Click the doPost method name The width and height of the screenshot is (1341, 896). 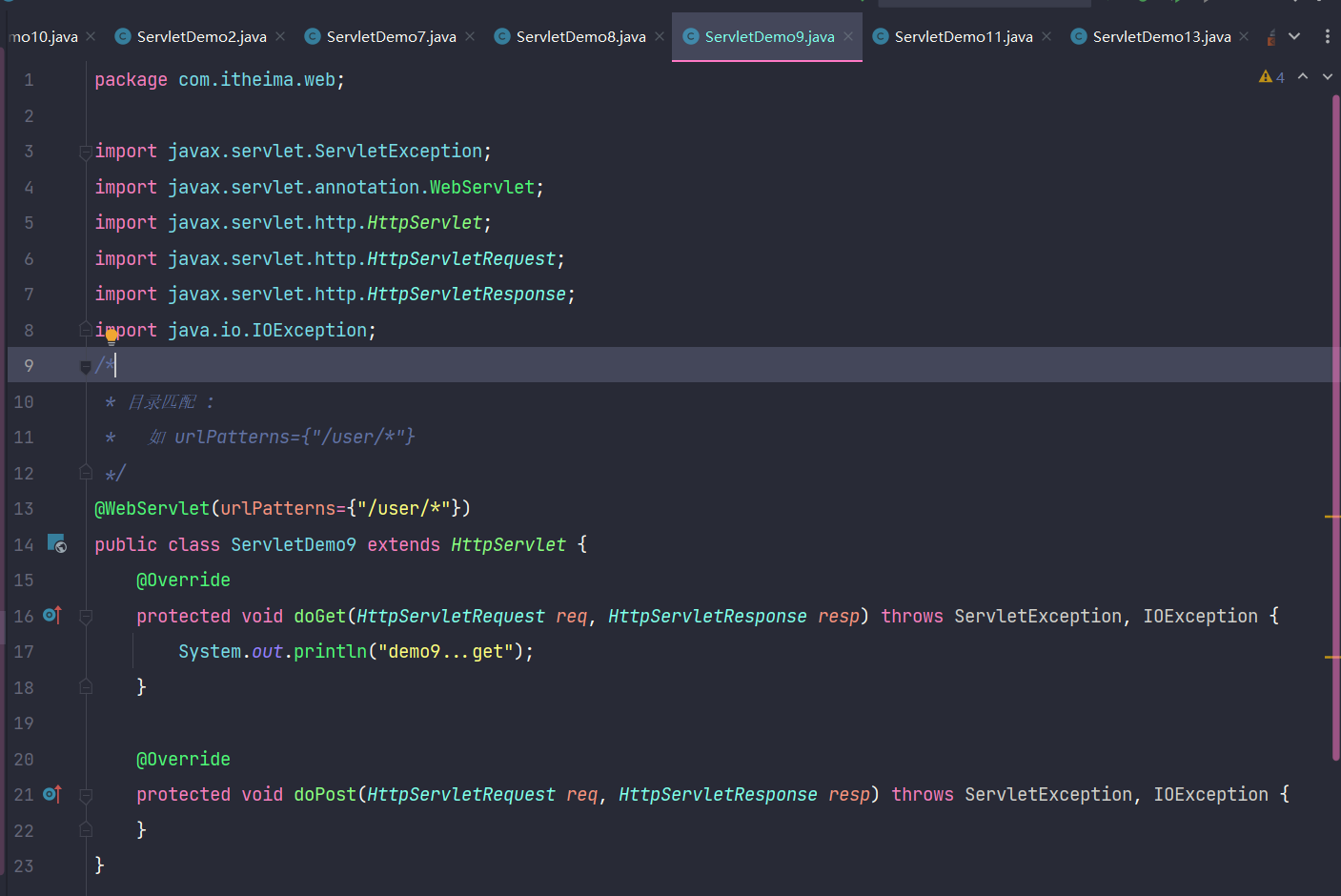pyautogui.click(x=325, y=795)
